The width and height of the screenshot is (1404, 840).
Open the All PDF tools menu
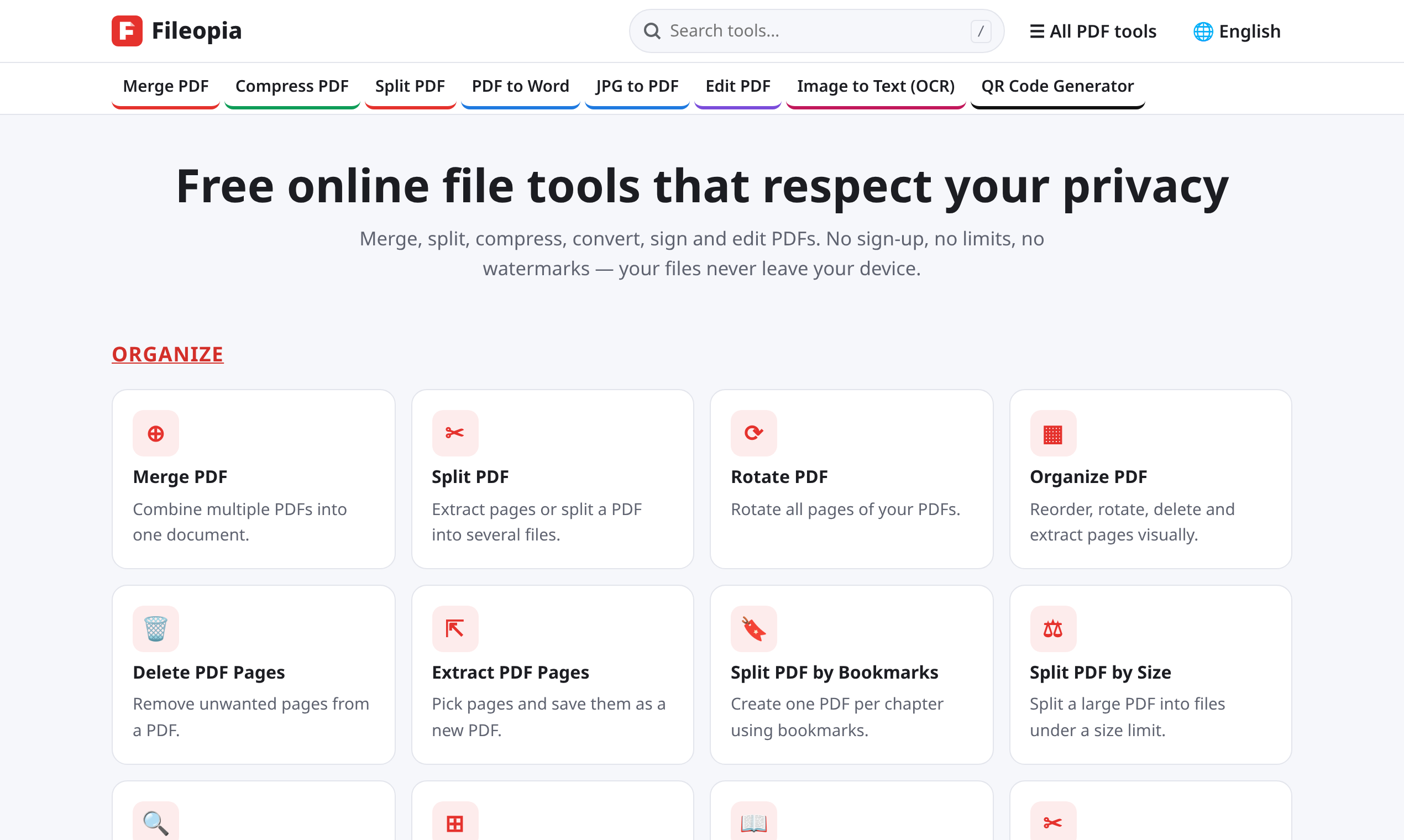coord(1093,32)
